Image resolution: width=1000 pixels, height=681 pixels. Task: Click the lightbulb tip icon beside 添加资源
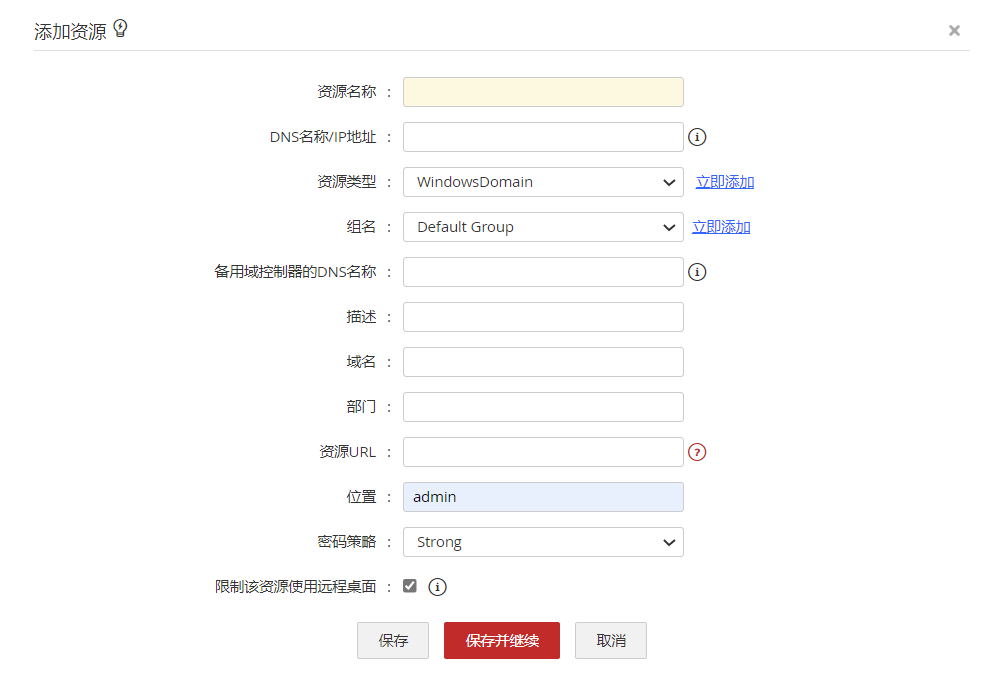point(121,29)
